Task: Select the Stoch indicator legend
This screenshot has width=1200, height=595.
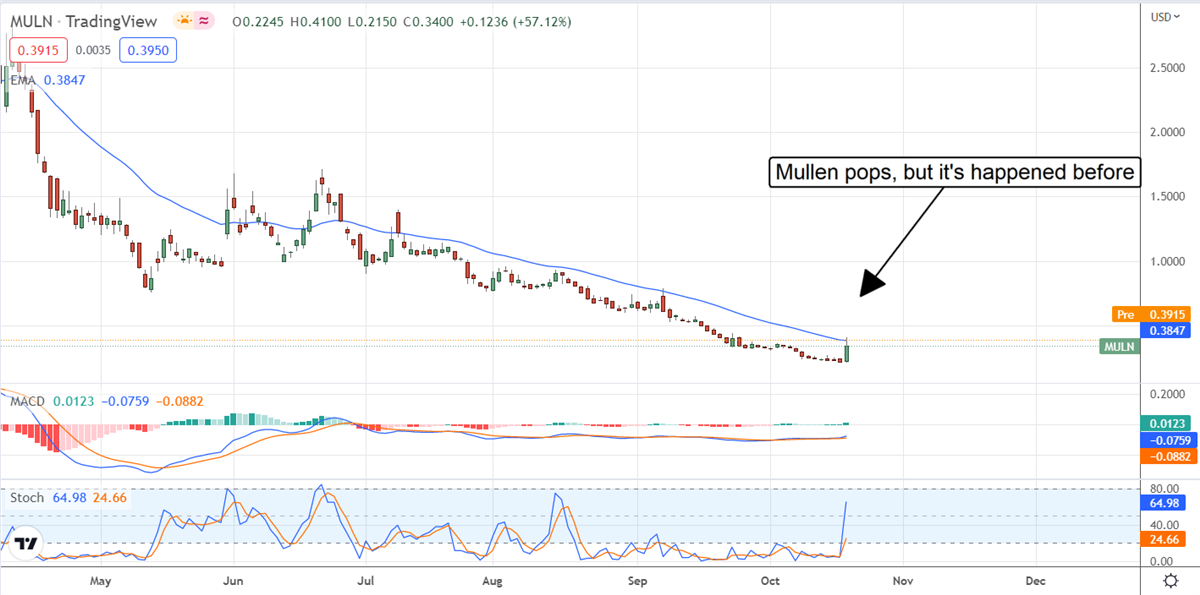Action: pos(67,497)
